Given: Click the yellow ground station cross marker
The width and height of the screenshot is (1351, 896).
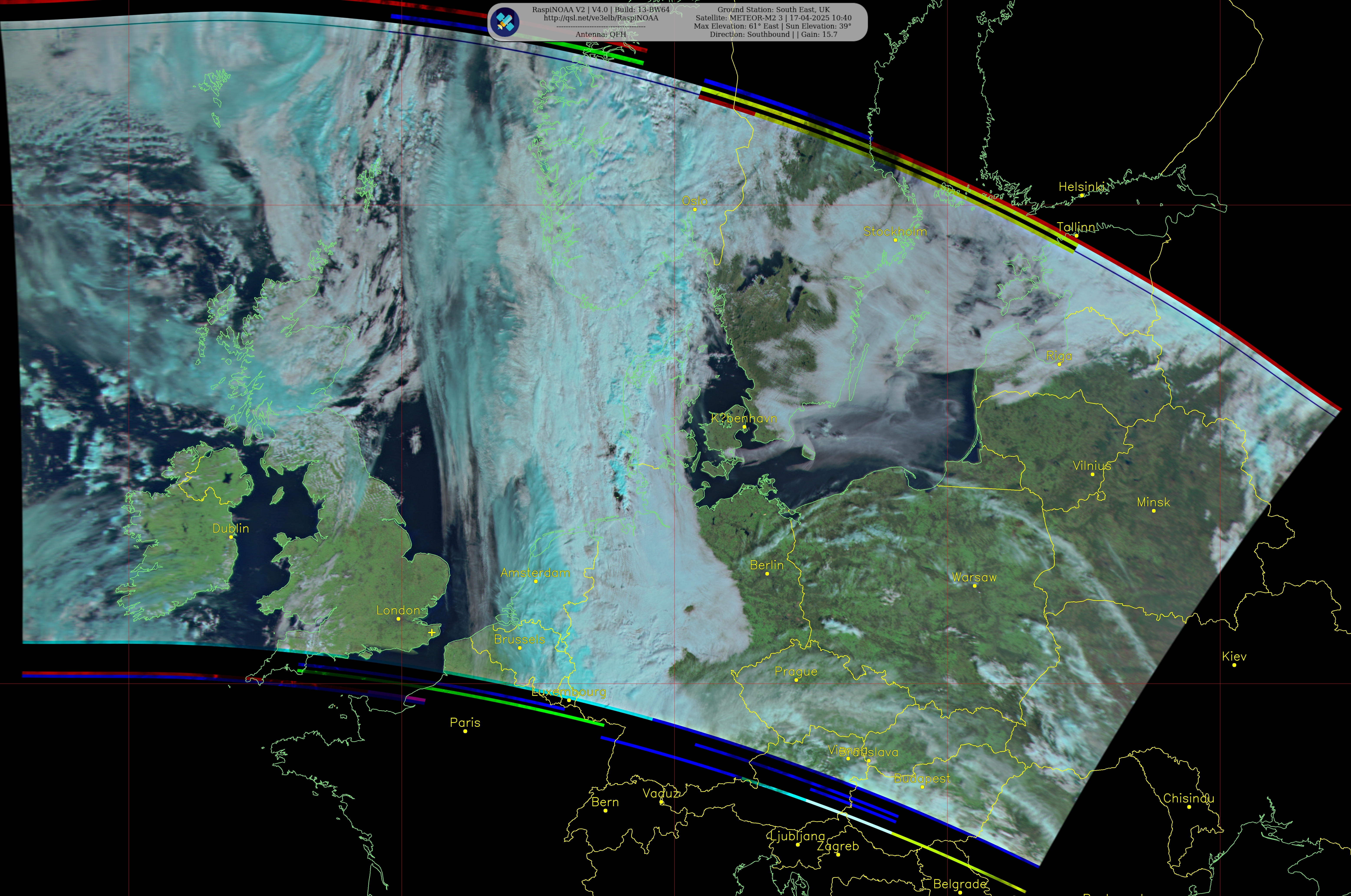Looking at the screenshot, I should tap(432, 633).
